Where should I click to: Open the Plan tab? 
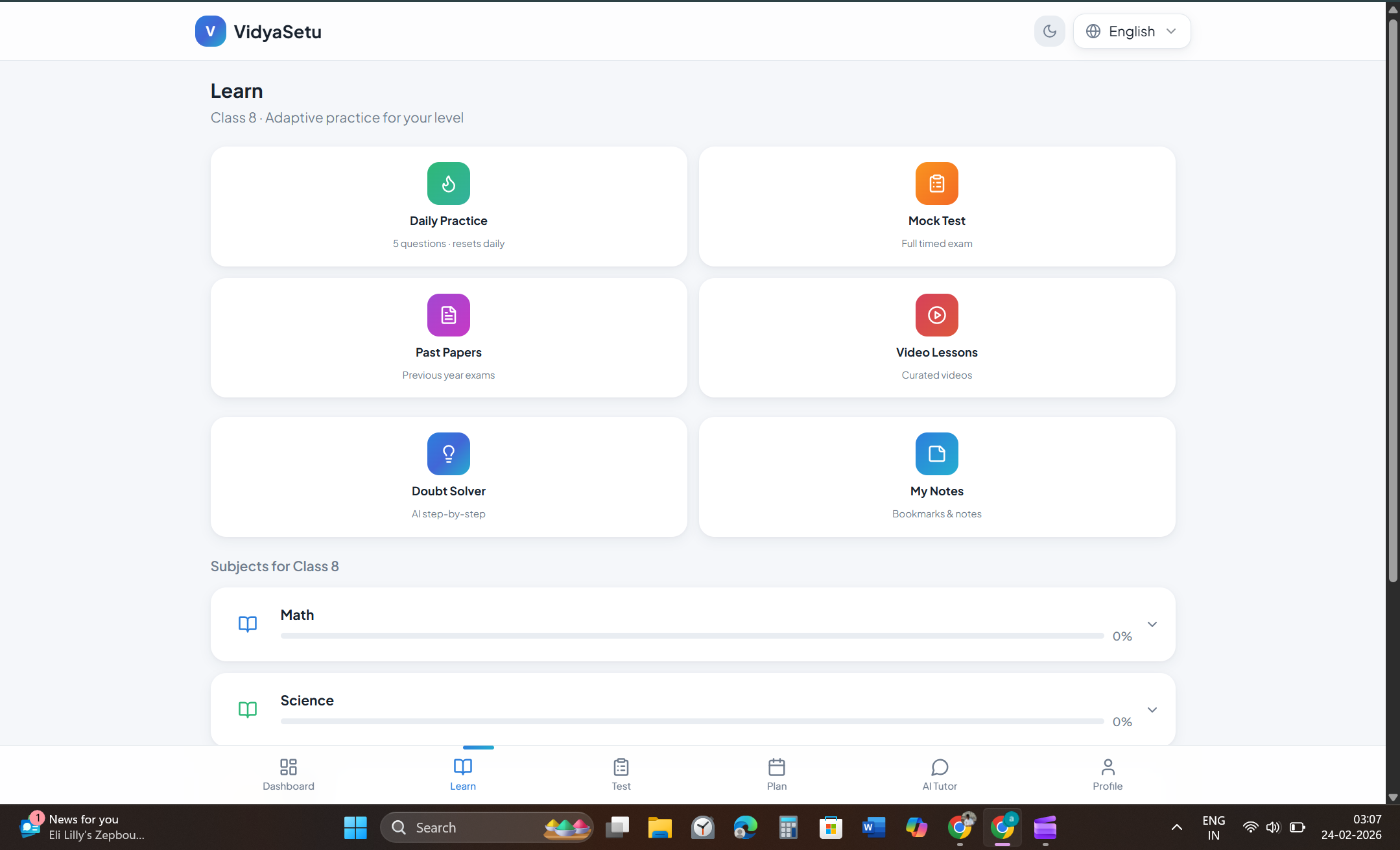776,774
